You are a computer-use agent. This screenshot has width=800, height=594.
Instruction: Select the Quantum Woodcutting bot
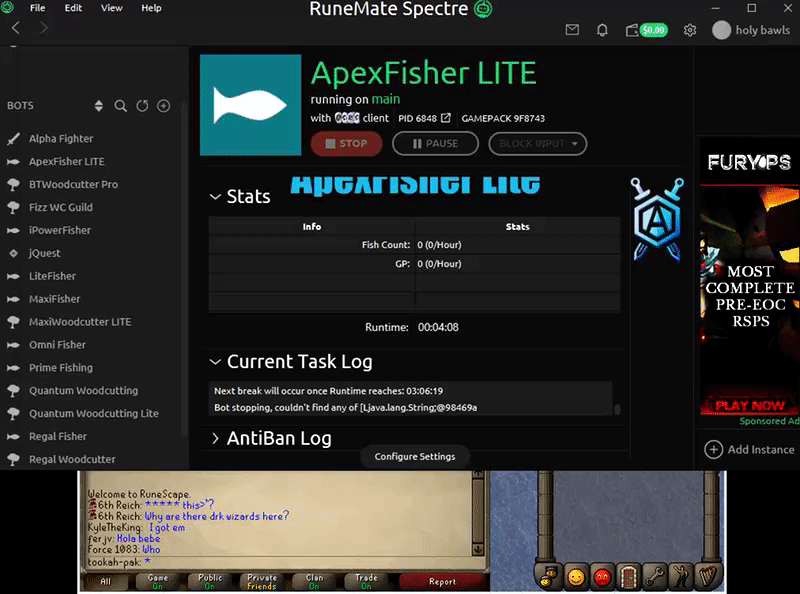pos(83,391)
